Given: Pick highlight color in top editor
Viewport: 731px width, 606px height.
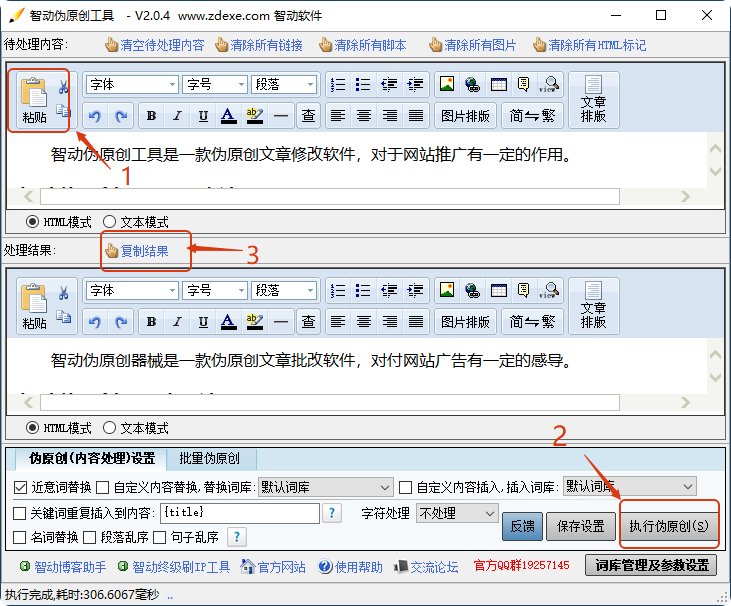Looking at the screenshot, I should click(x=255, y=116).
